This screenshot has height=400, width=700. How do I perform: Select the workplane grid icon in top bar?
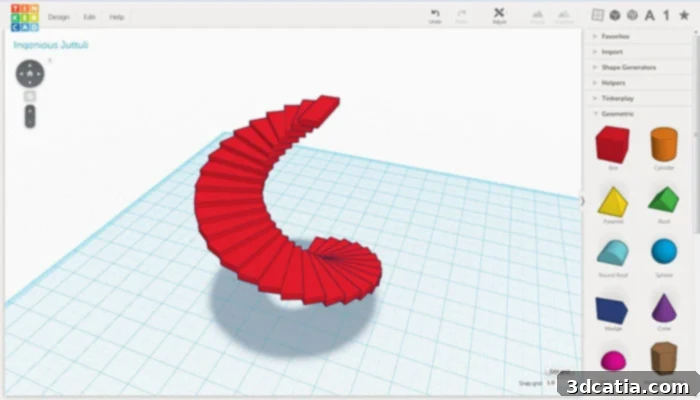pyautogui.click(x=597, y=15)
